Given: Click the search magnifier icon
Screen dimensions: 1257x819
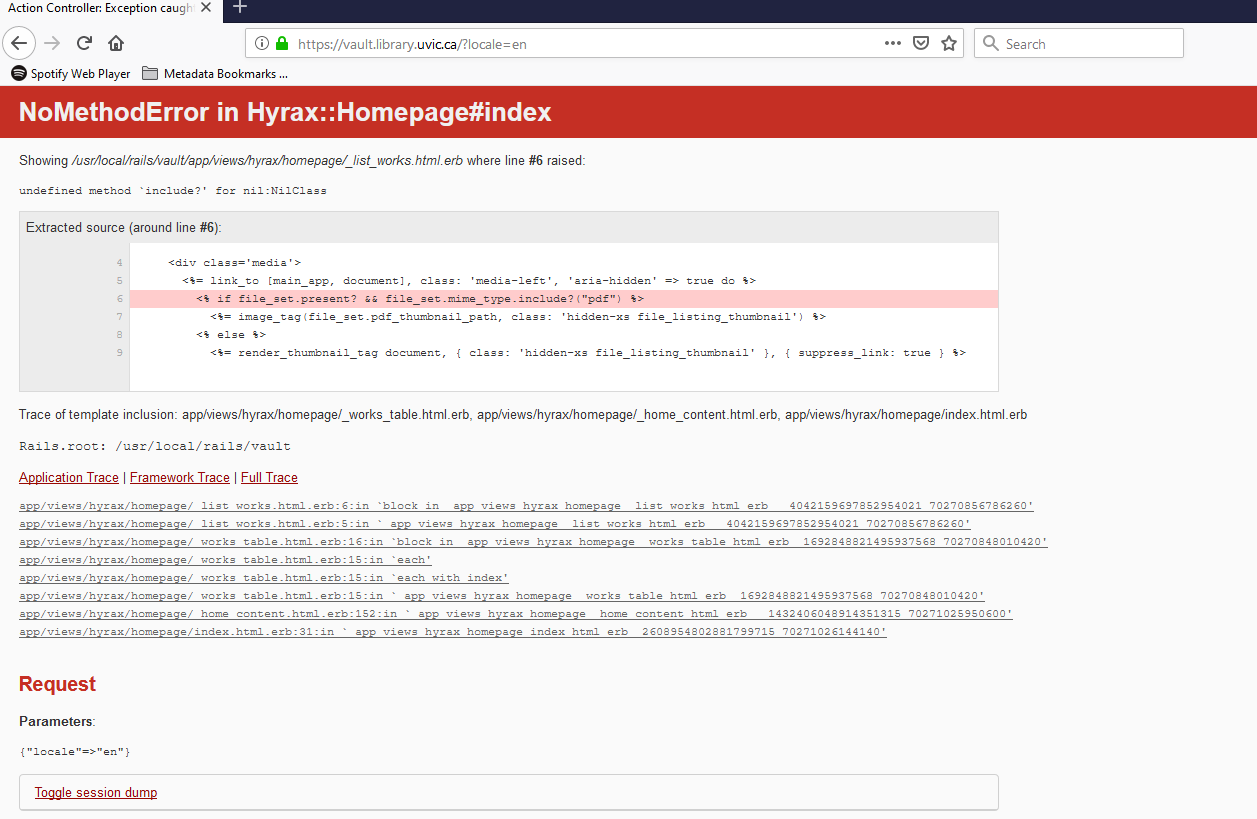Looking at the screenshot, I should (x=991, y=43).
